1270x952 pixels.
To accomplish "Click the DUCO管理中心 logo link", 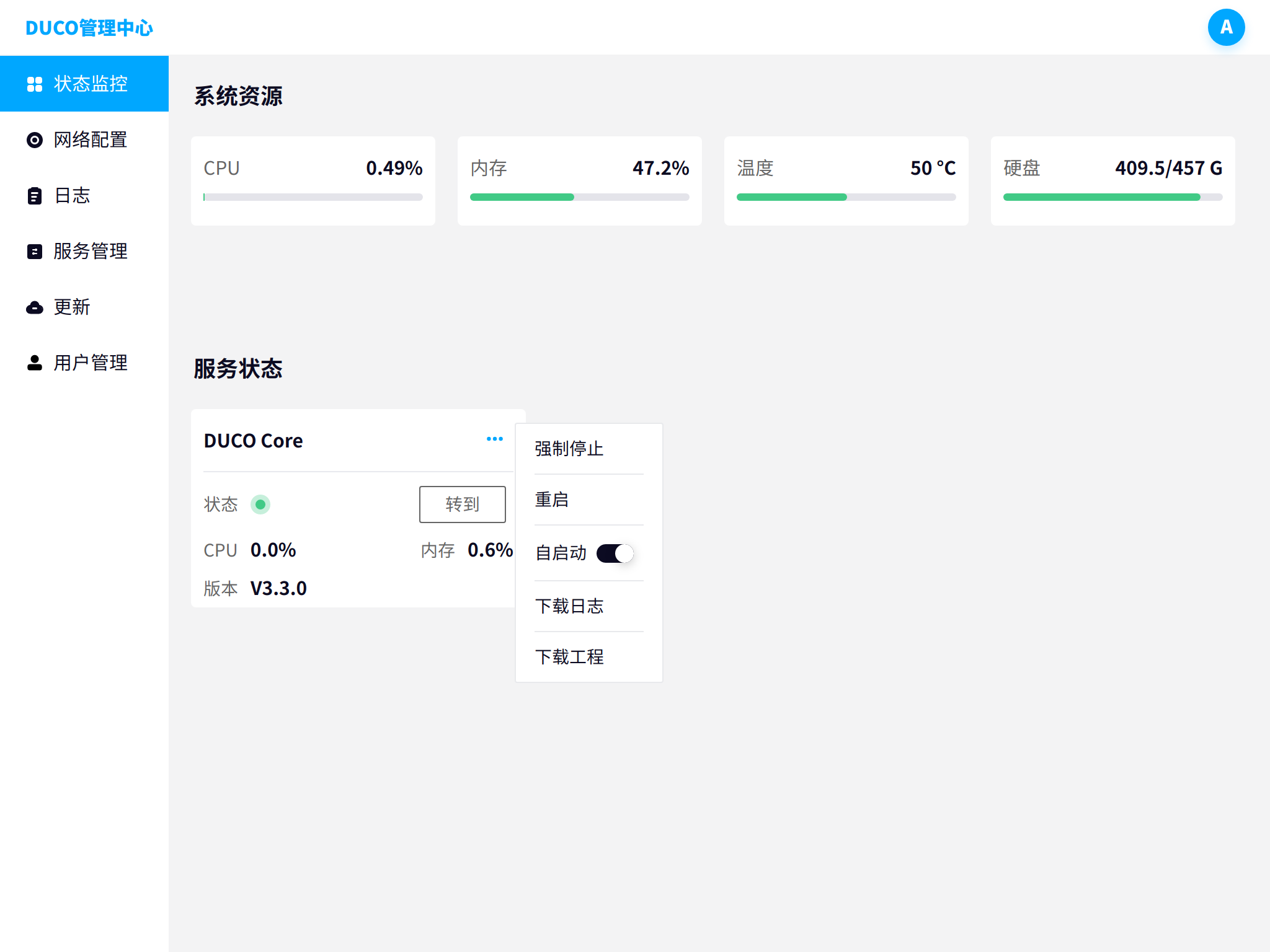I will click(89, 28).
